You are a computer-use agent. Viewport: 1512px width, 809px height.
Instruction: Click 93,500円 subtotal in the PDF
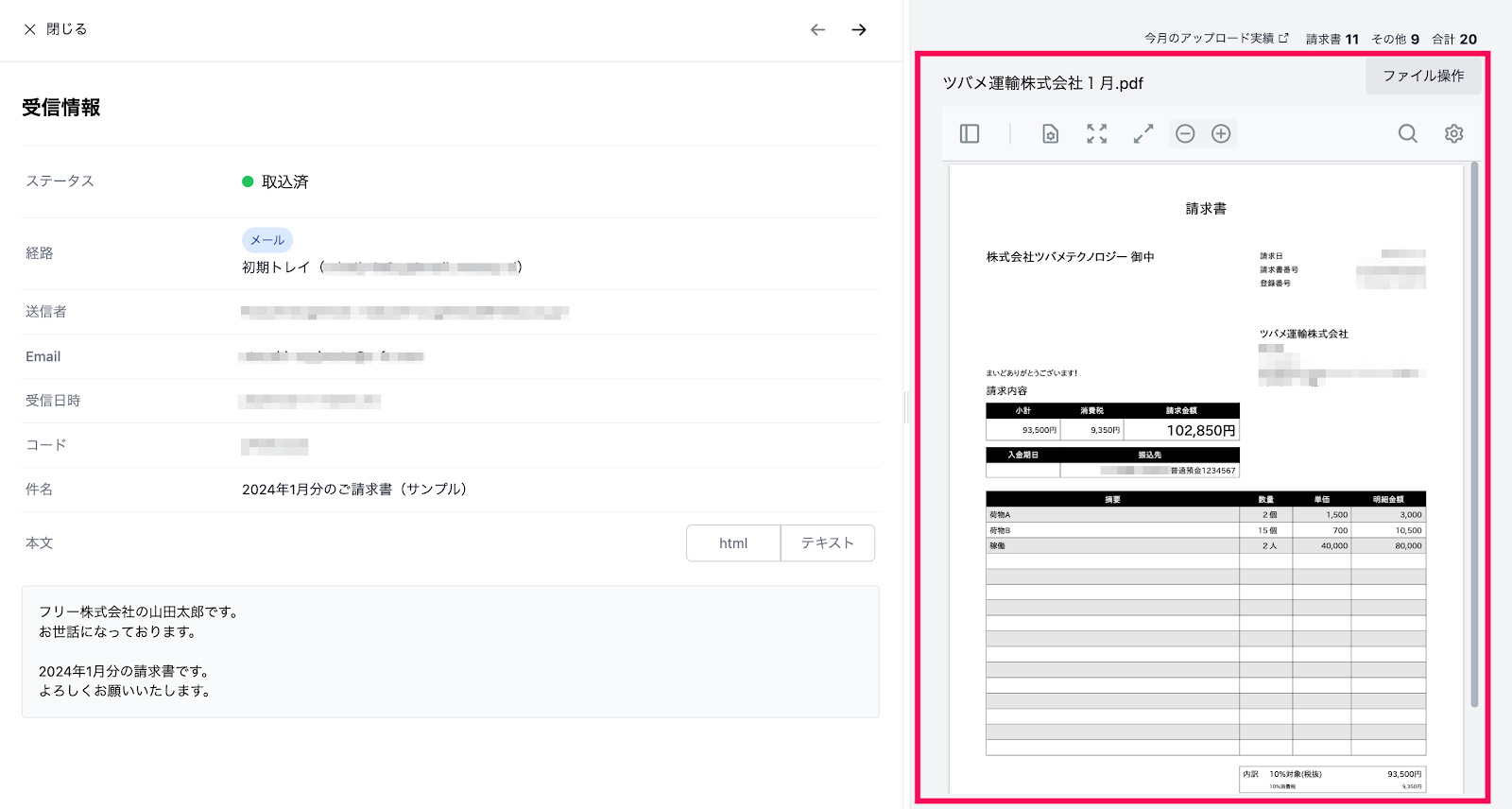coord(1039,430)
